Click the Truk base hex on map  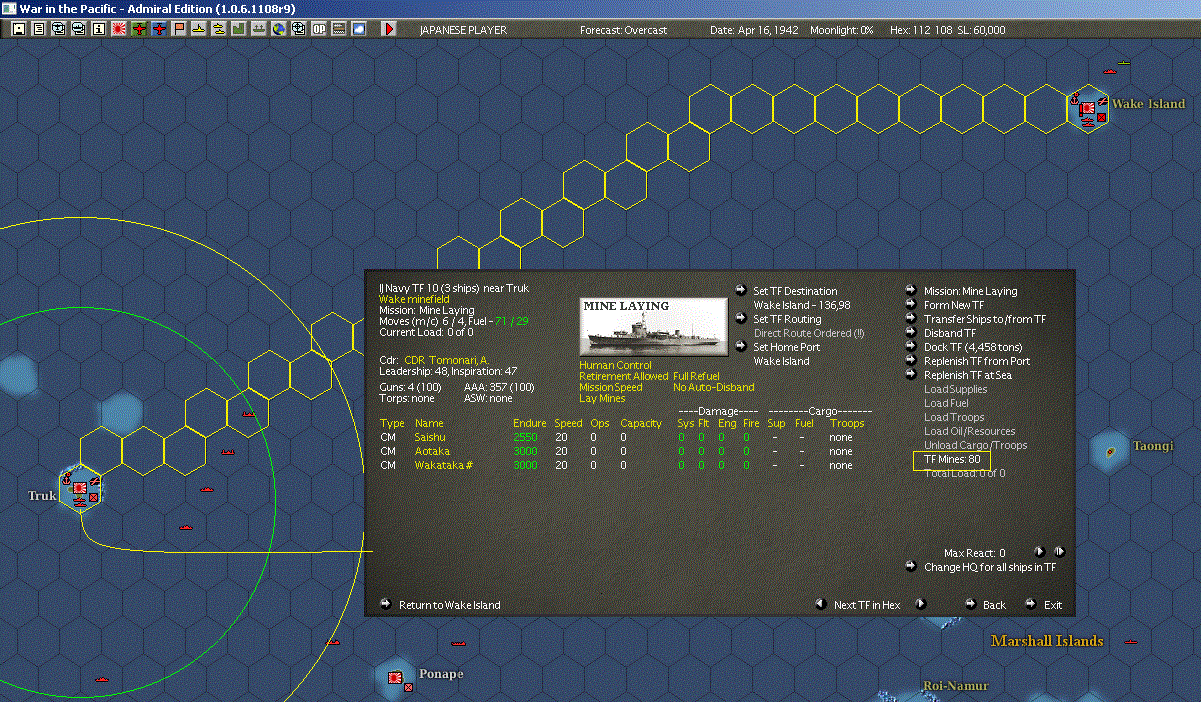point(79,488)
